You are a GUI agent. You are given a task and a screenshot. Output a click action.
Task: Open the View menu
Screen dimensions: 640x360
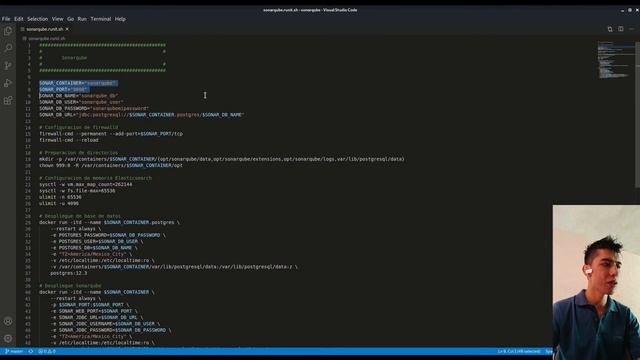pyautogui.click(x=58, y=19)
